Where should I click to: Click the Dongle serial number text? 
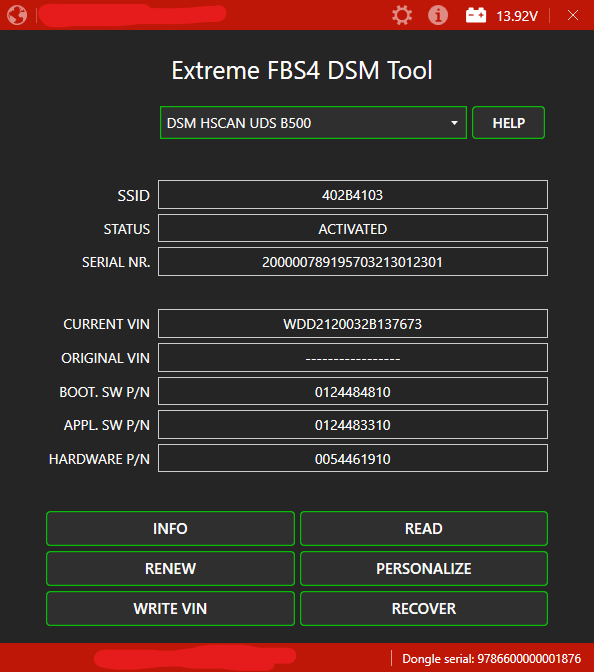[492, 659]
